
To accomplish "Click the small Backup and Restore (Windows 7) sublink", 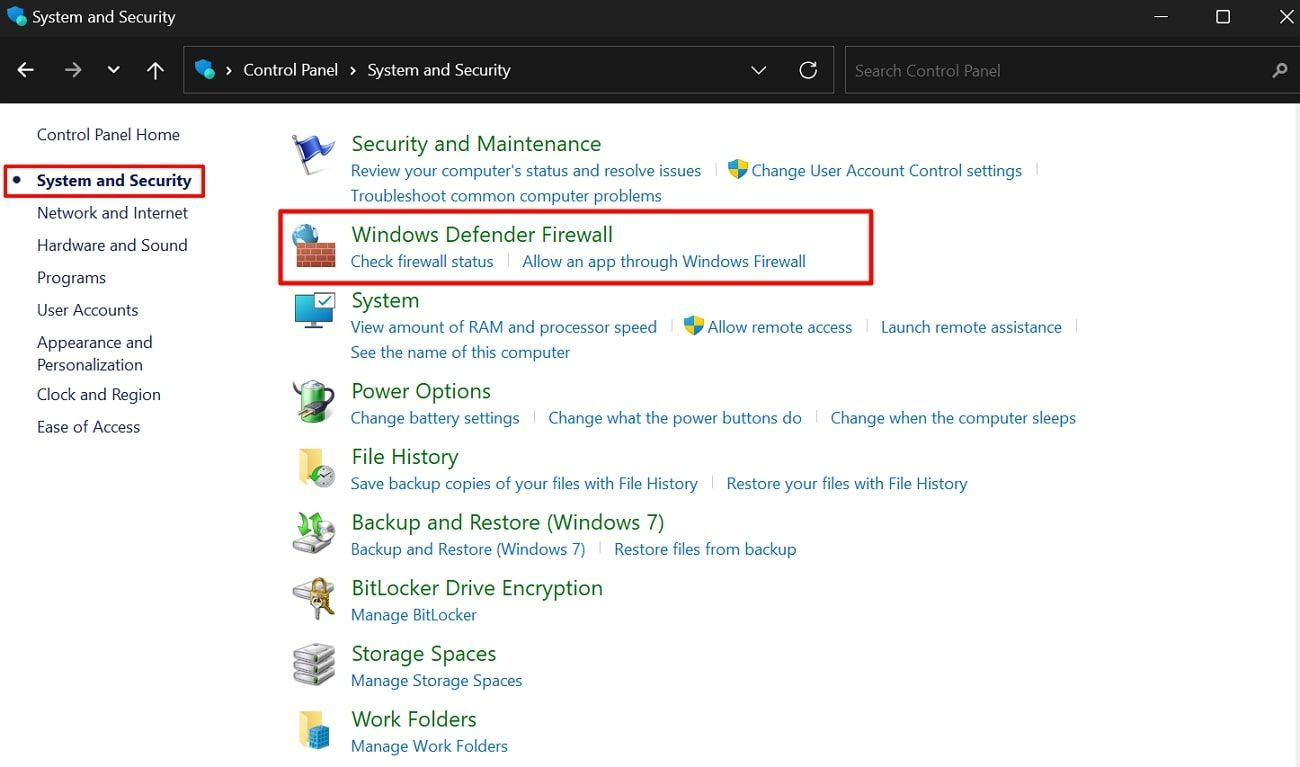I will (x=468, y=550).
